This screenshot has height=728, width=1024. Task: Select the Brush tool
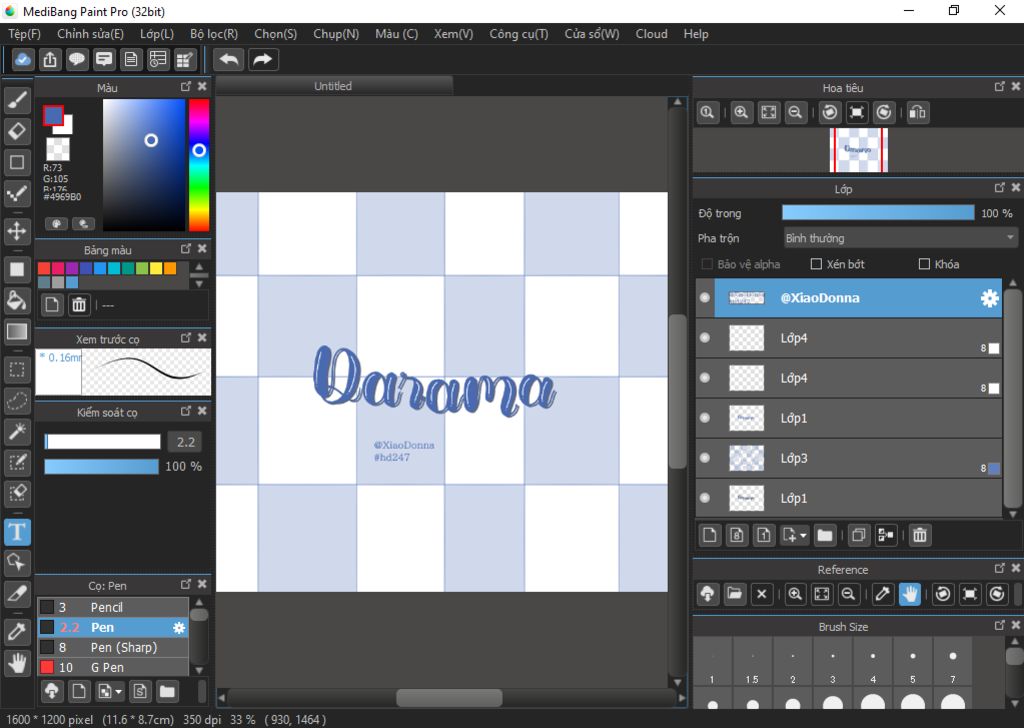(17, 100)
